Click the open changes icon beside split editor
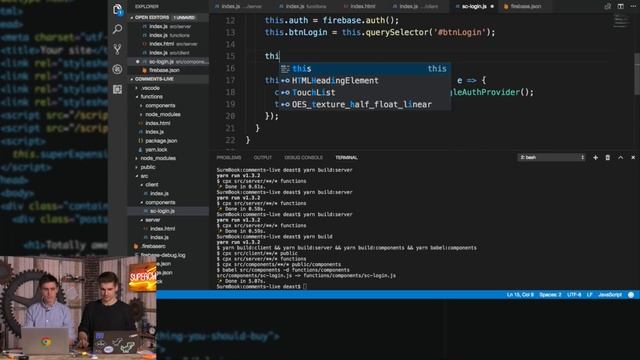 pyautogui.click(x=608, y=6)
